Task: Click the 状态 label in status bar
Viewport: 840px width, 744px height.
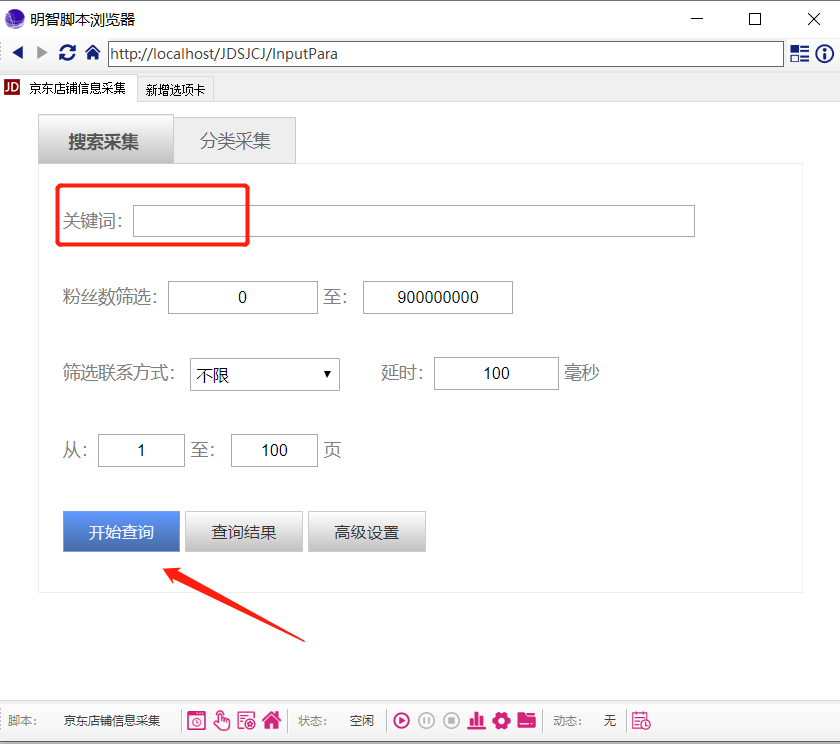Action: coord(312,721)
